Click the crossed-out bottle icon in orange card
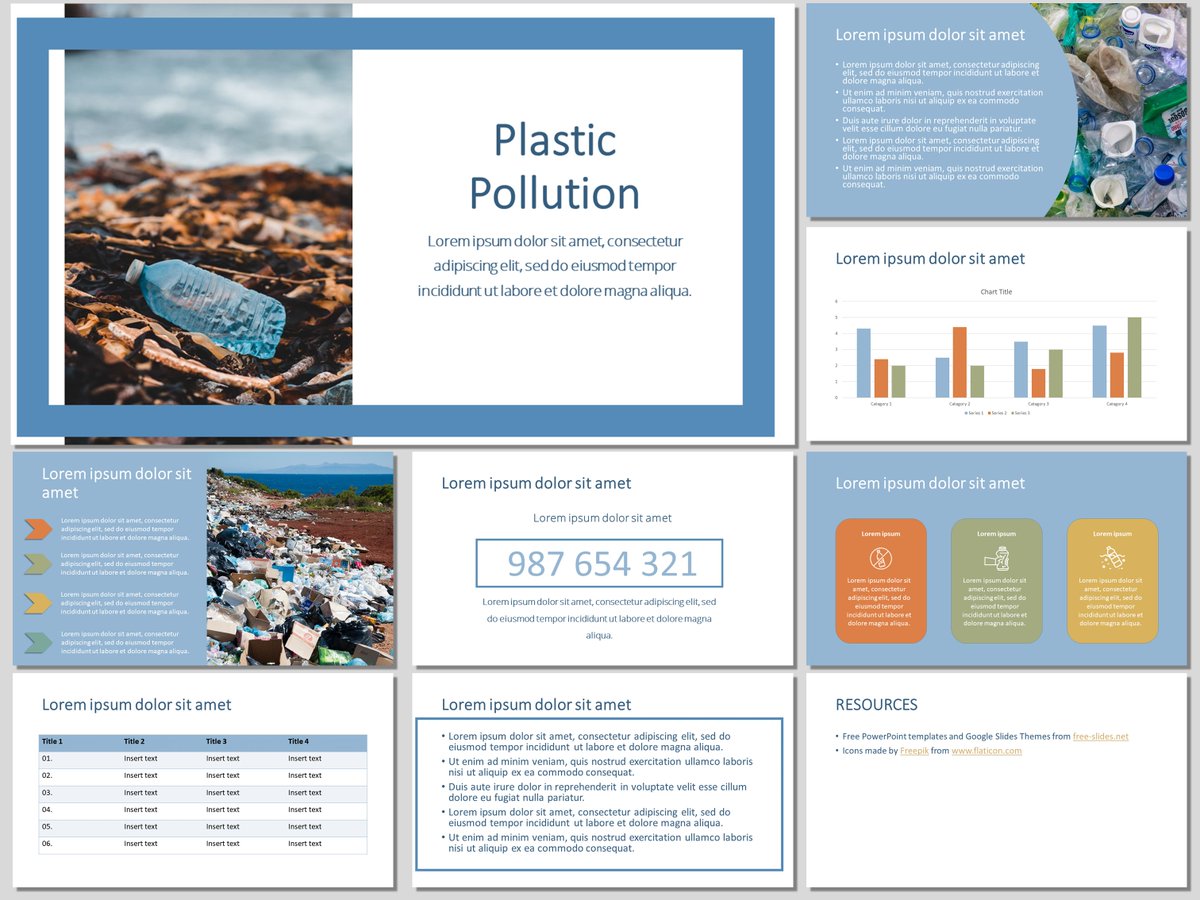 click(881, 558)
